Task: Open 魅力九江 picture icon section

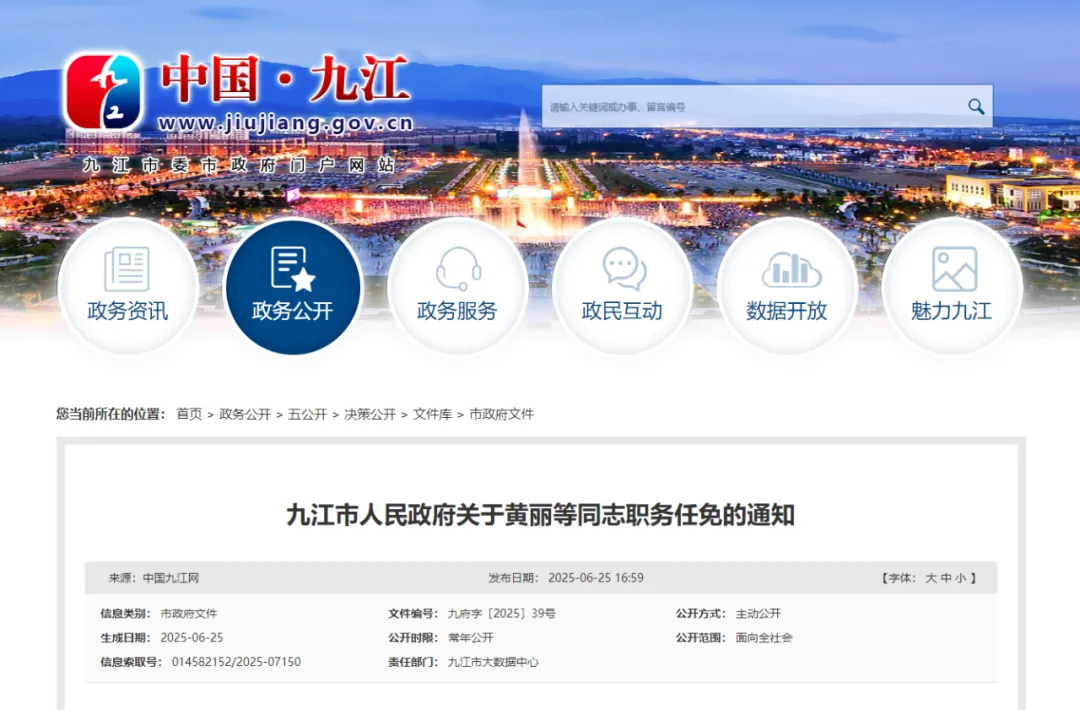Action: (951, 286)
